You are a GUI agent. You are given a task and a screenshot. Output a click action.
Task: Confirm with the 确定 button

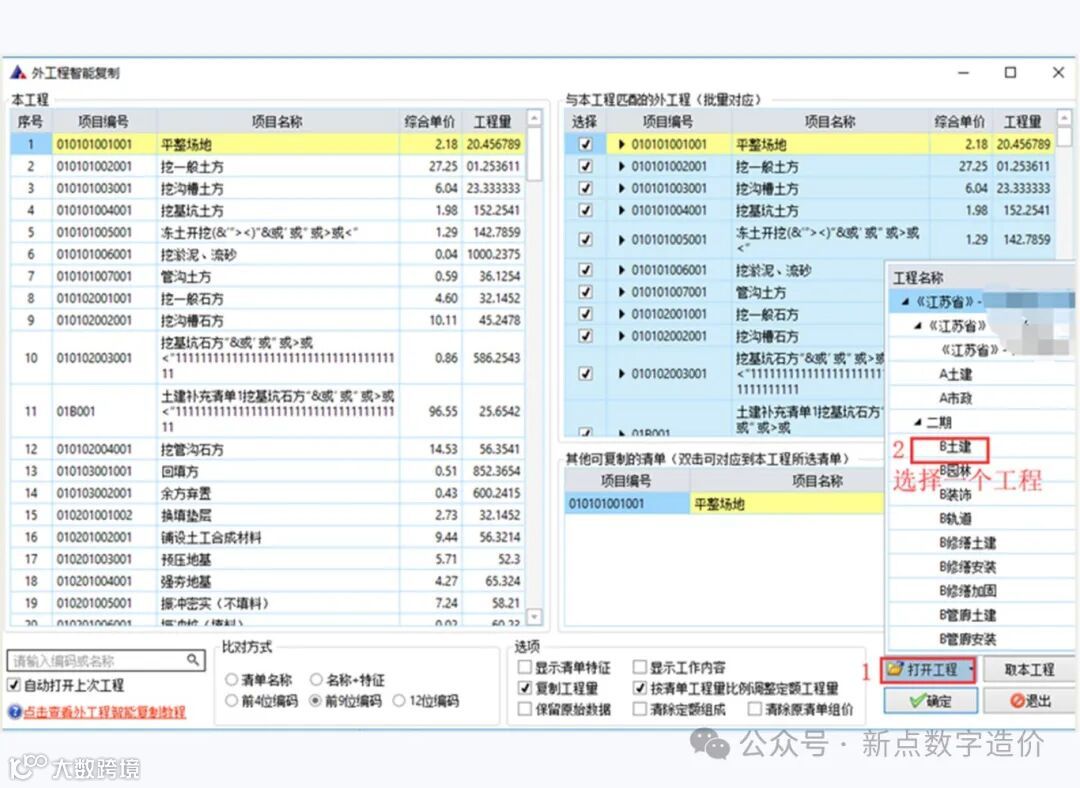[x=931, y=701]
